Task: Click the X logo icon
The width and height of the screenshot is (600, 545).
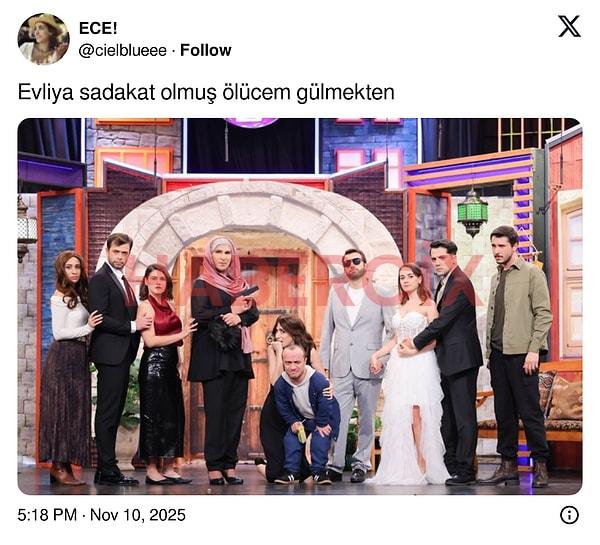Action: (569, 26)
